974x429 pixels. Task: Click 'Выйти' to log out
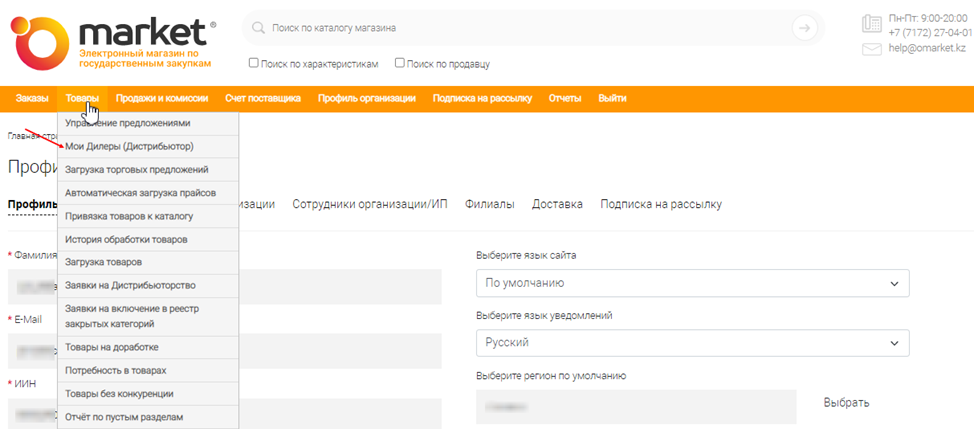tap(612, 98)
